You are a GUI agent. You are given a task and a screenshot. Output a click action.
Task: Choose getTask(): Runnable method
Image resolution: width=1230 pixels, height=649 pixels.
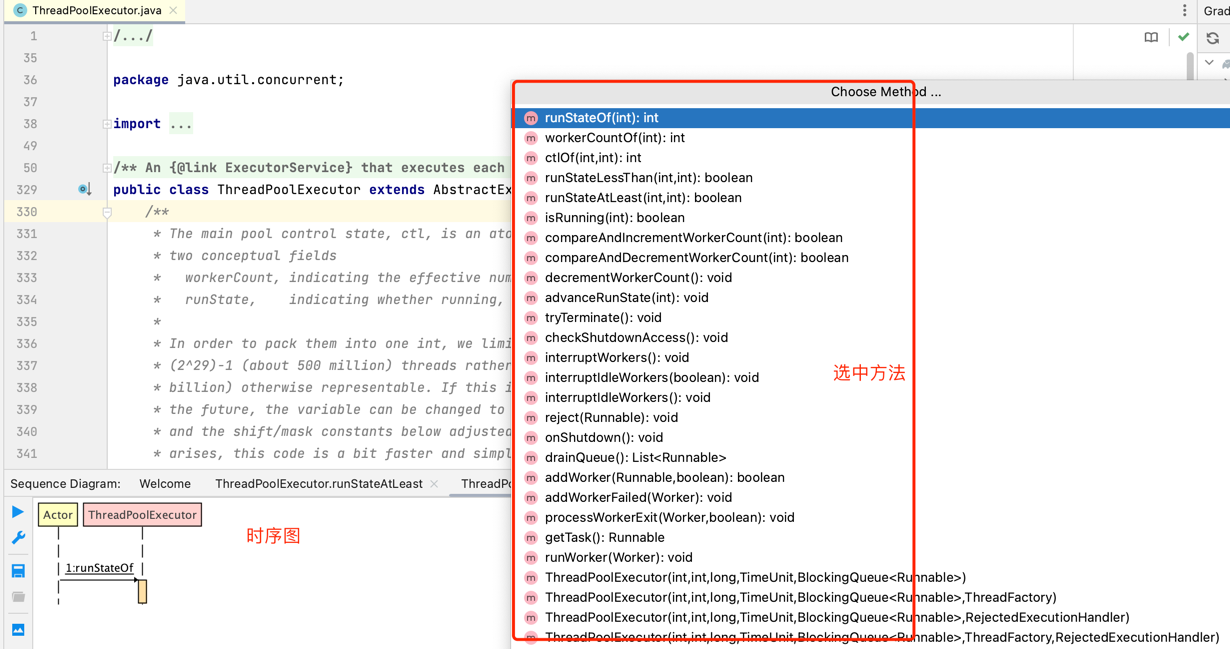tap(871, 538)
